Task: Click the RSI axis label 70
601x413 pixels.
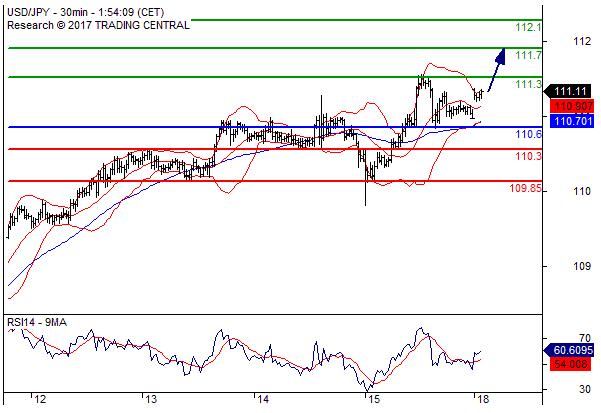Action: [x=585, y=338]
